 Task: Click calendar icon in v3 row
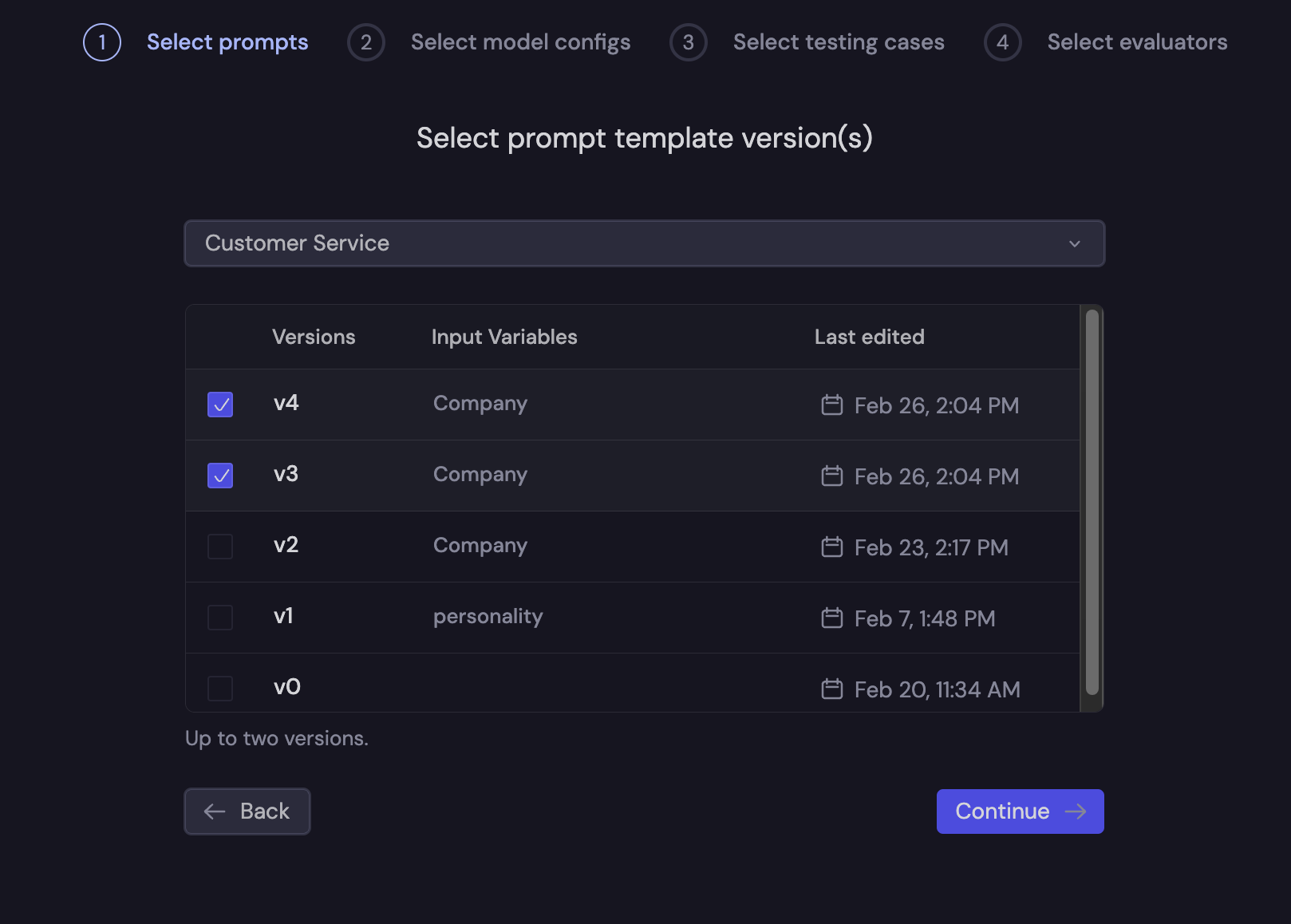click(832, 476)
